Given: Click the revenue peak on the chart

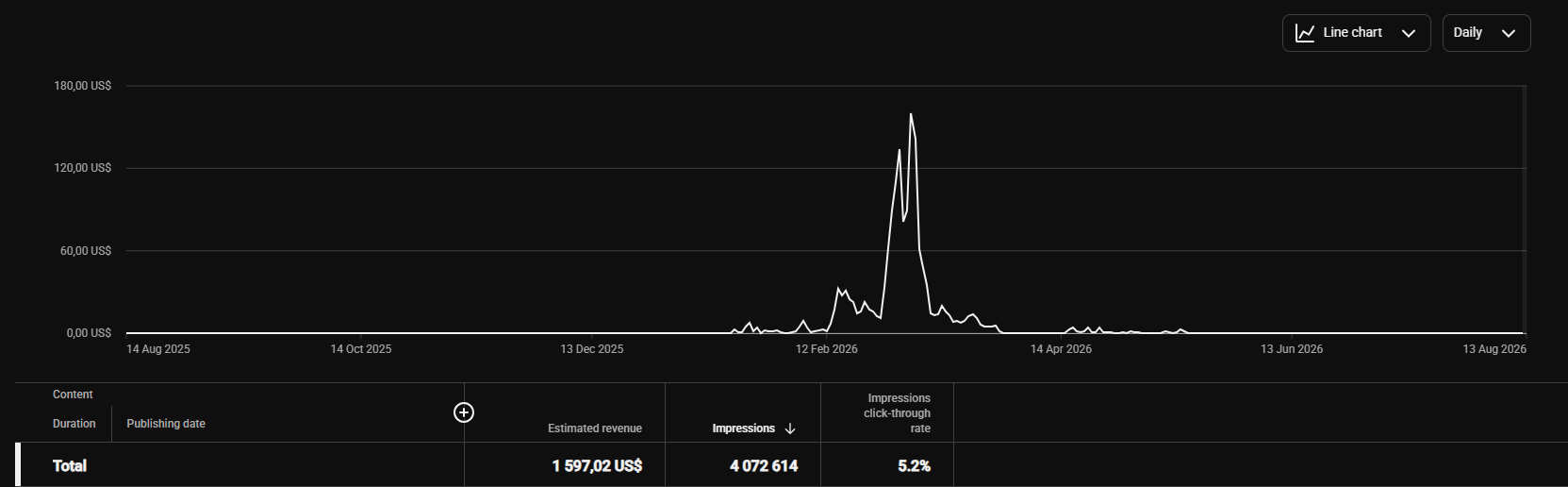Looking at the screenshot, I should coord(910,114).
